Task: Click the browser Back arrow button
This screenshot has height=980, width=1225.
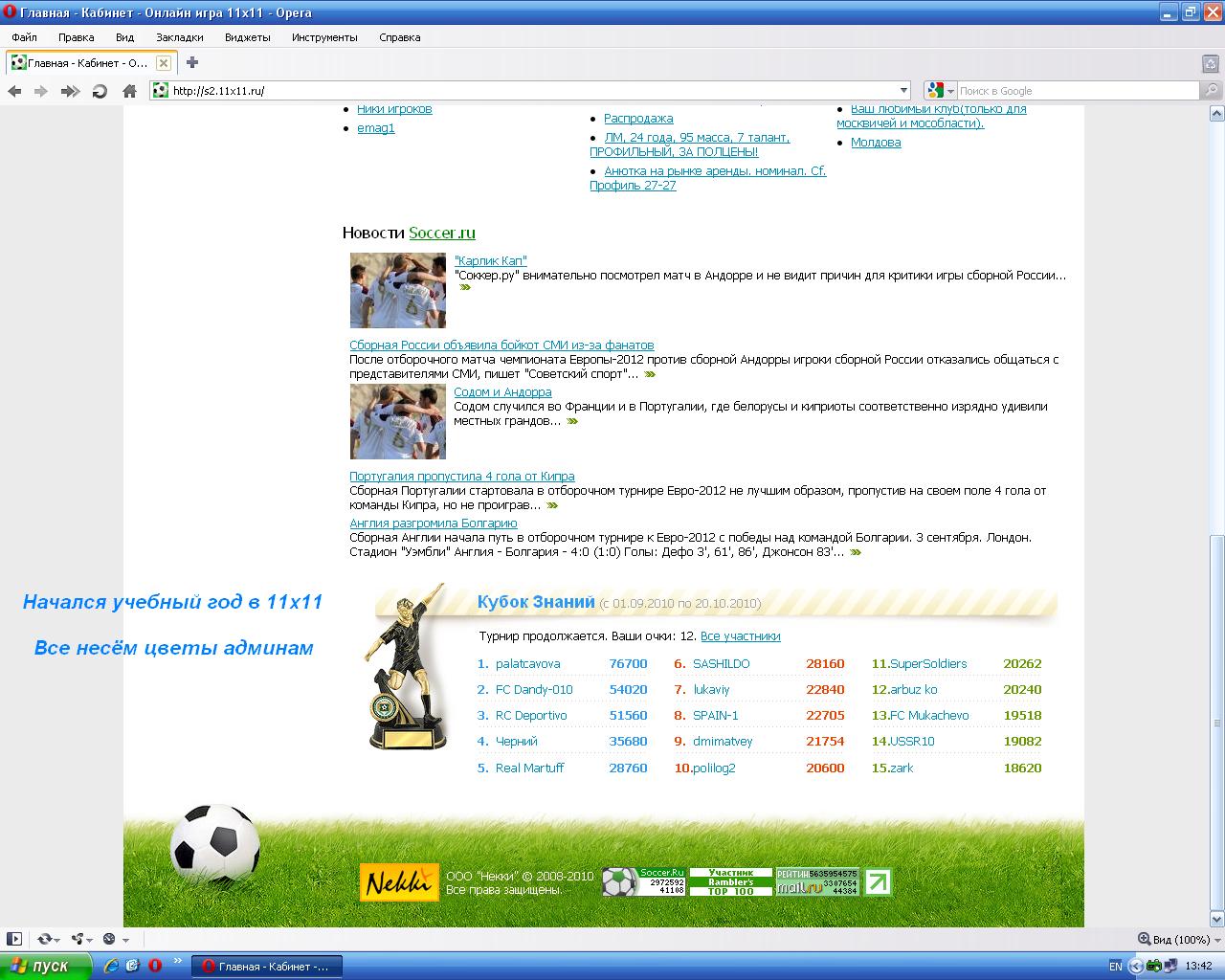Action: [14, 91]
